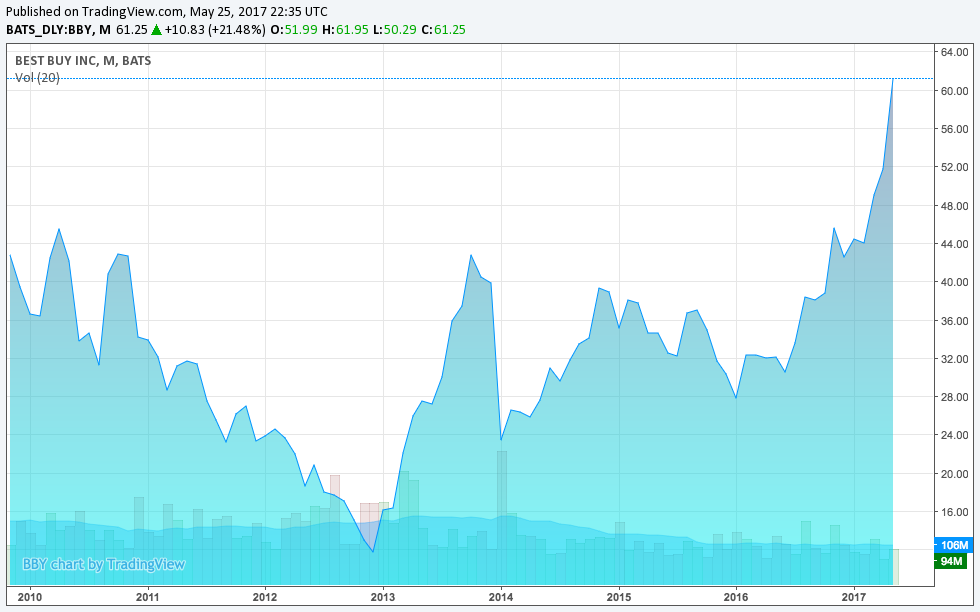Click the 2011 year label on time axis
This screenshot has height=612, width=980.
coord(148,597)
